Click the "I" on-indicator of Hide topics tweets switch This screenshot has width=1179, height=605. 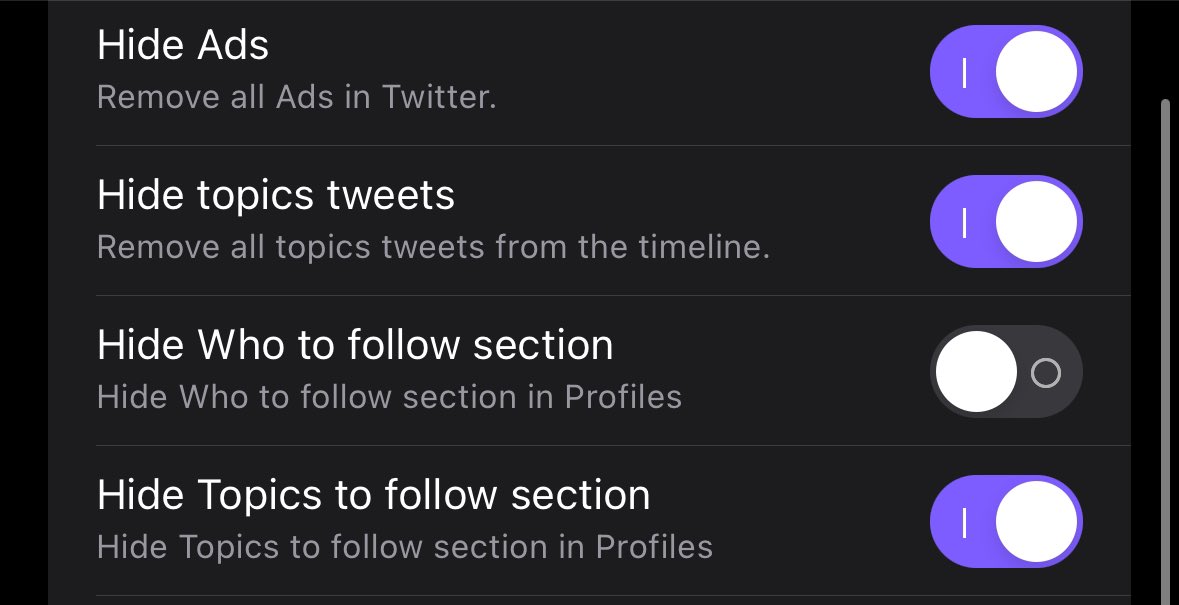964,222
